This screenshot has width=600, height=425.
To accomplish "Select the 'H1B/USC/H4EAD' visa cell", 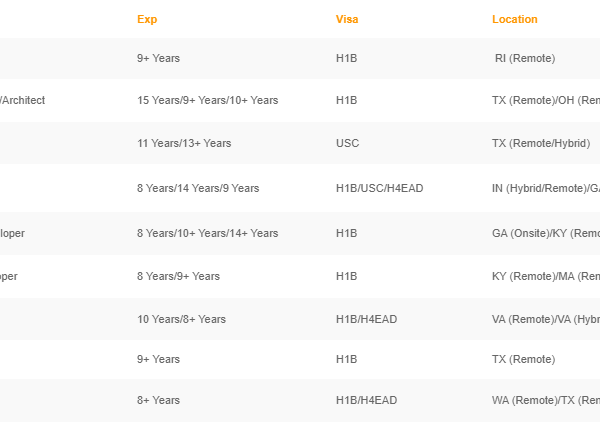I will [x=379, y=188].
